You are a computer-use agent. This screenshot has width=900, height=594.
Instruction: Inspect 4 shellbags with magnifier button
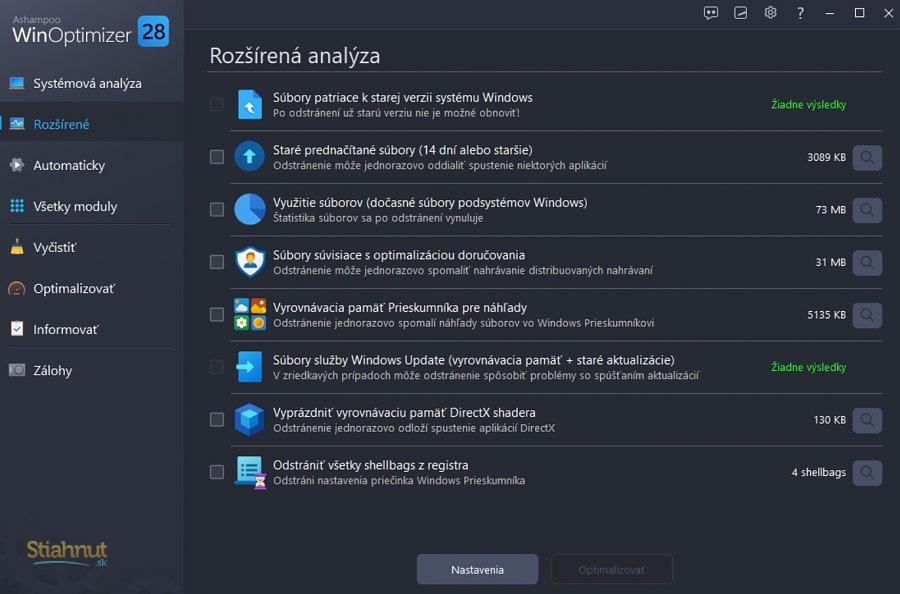(867, 473)
